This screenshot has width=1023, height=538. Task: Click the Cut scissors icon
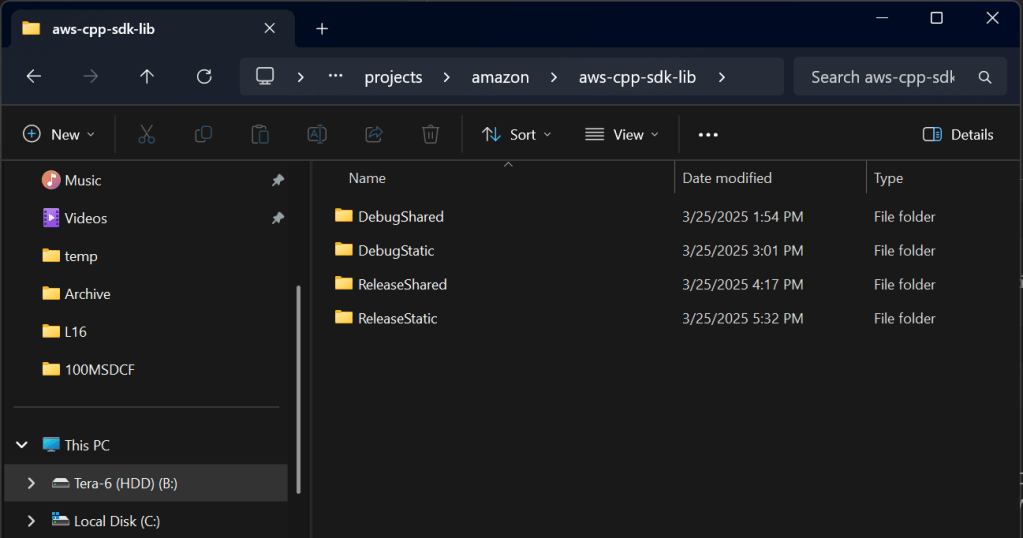click(x=147, y=134)
